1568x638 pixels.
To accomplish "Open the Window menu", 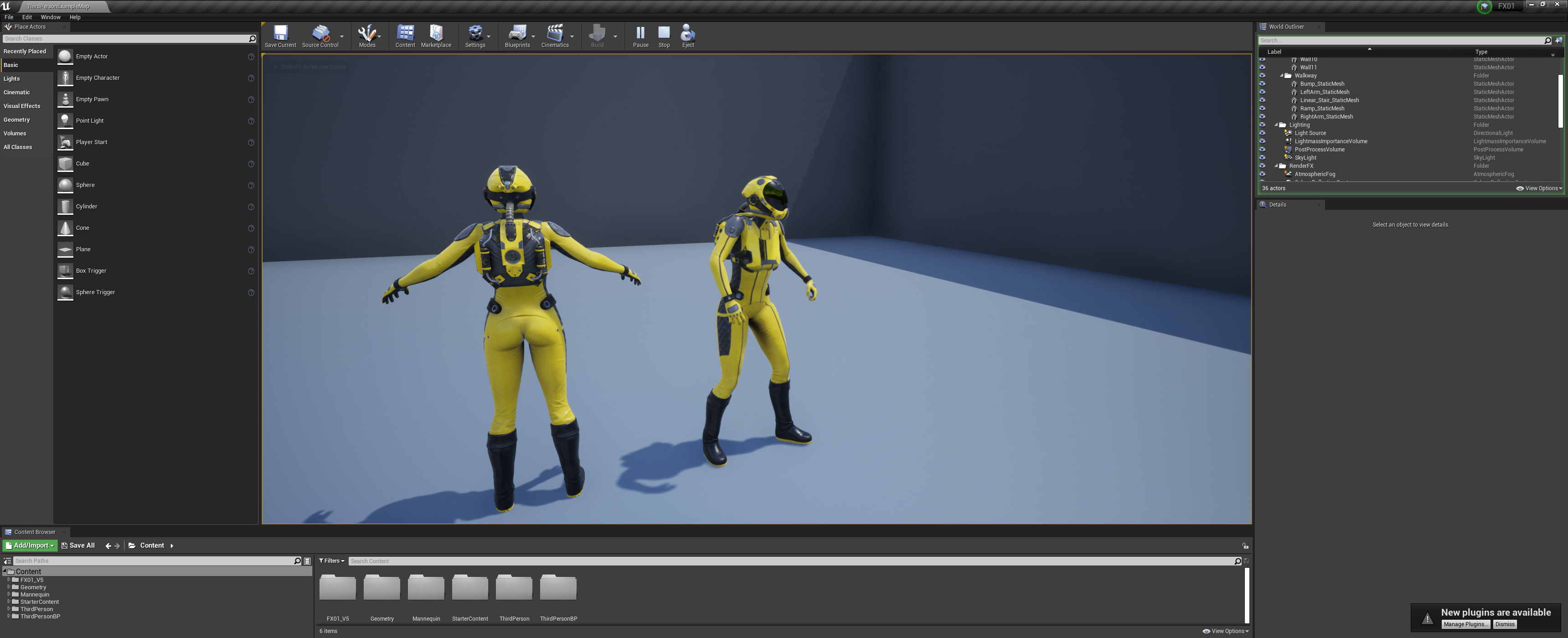I will coord(50,17).
